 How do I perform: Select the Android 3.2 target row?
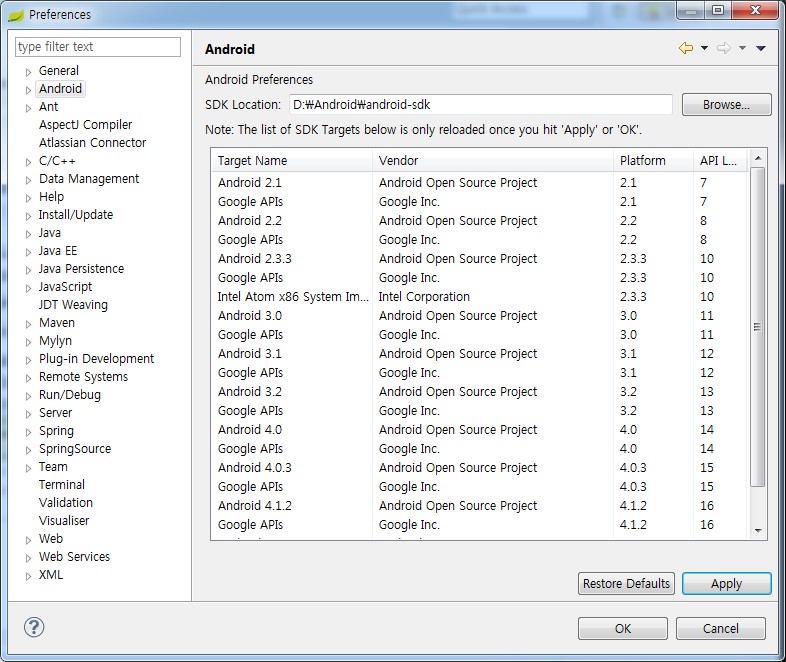click(x=480, y=392)
